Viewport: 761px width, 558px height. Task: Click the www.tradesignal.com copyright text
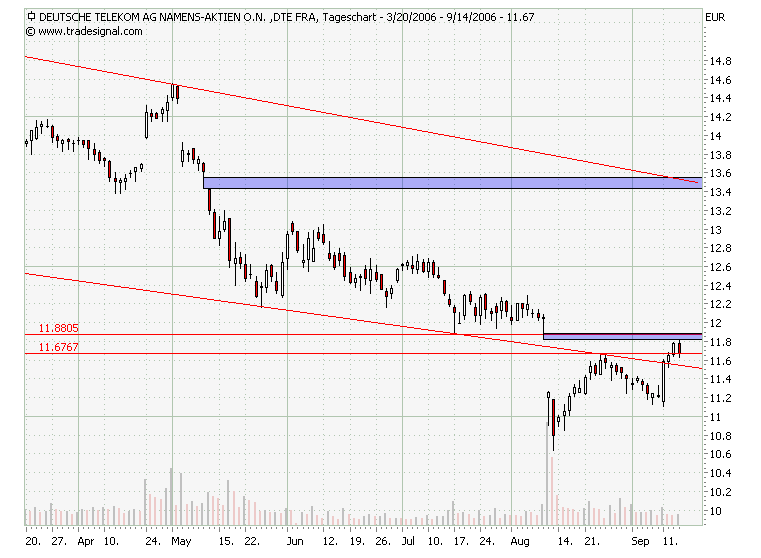pos(84,32)
